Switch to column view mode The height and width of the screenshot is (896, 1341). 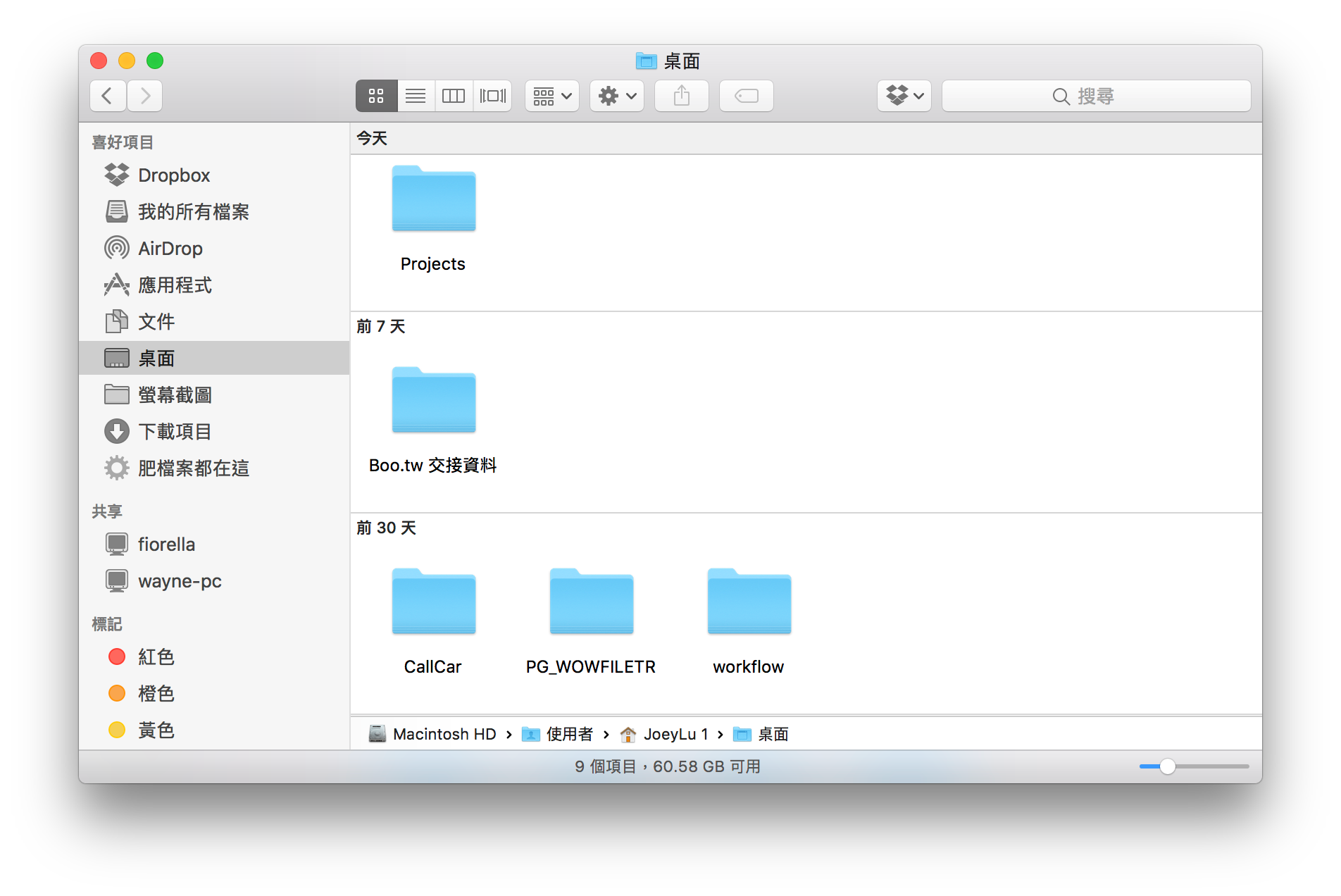point(454,96)
